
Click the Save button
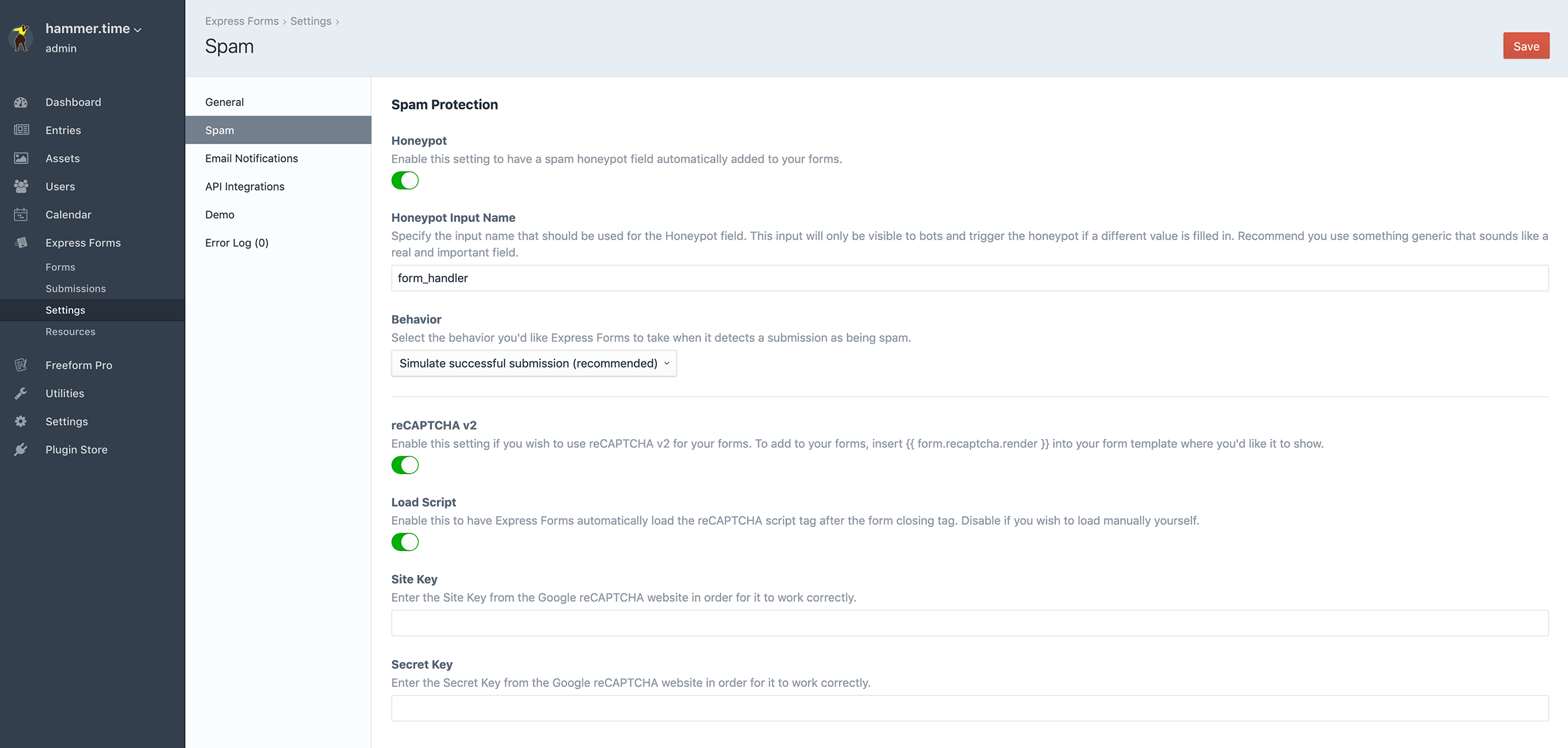tap(1525, 45)
